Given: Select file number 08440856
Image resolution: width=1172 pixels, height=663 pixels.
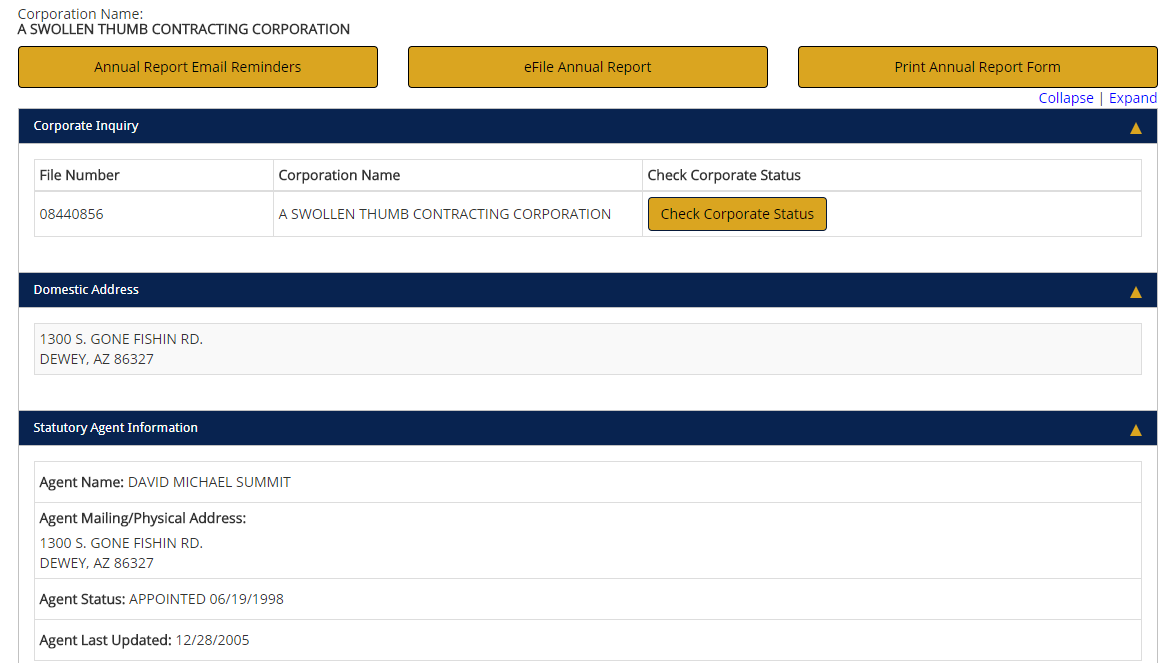Looking at the screenshot, I should coord(69,213).
